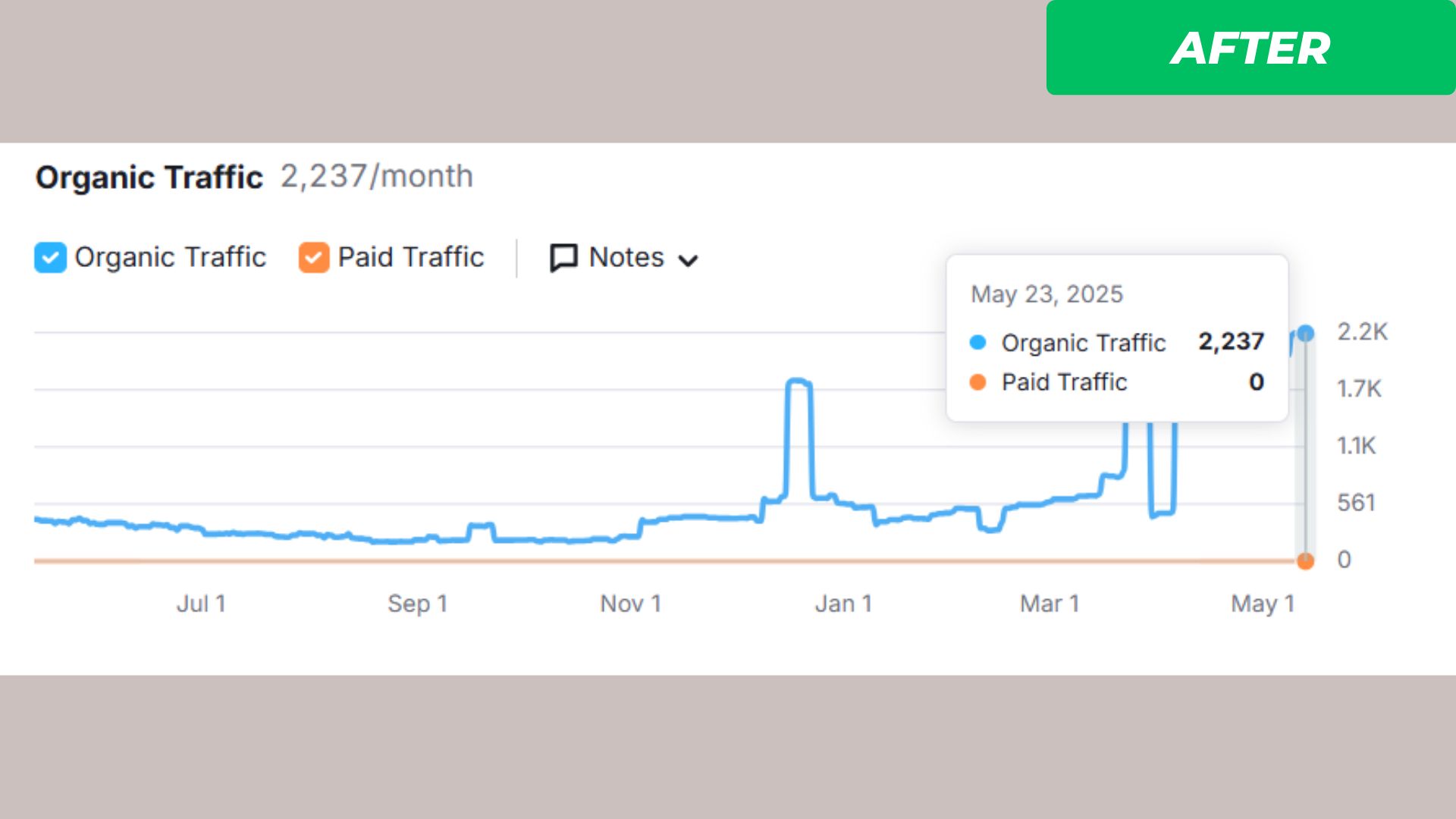Uncheck the Organic Traffic checkbox
The width and height of the screenshot is (1456, 819).
pyautogui.click(x=50, y=258)
